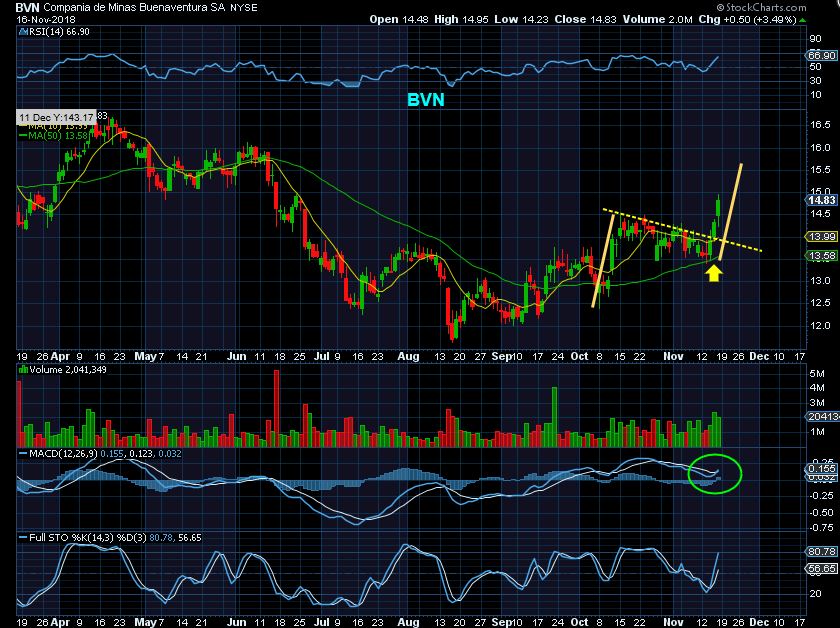Image resolution: width=840 pixels, height=628 pixels.
Task: Click the volume legend bar icon
Action: [23, 370]
